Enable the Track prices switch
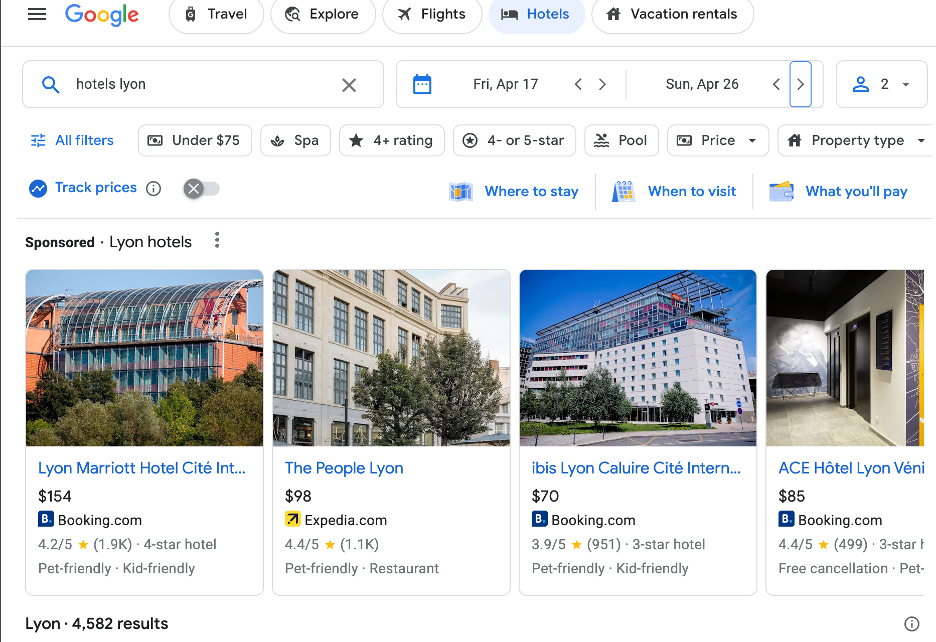Viewport: 936px width, 642px height. click(202, 189)
